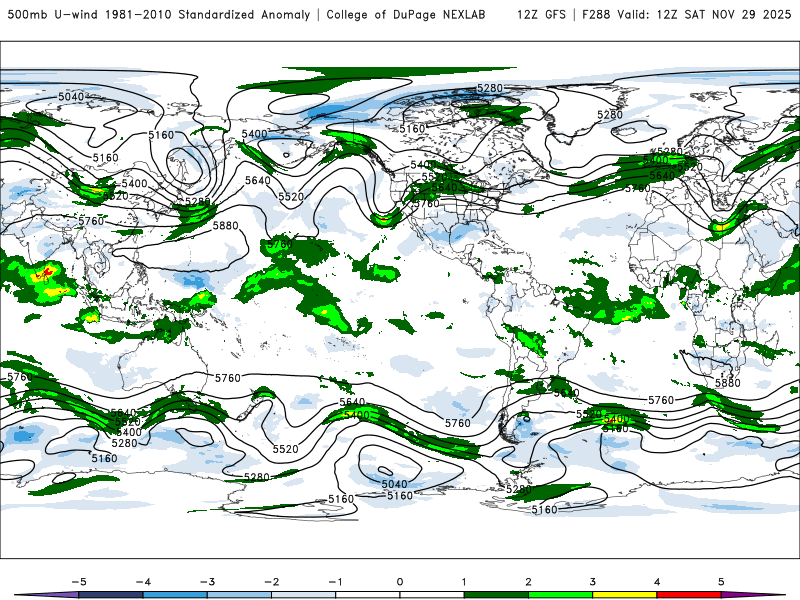Screen dimensions: 800x600
Task: Click the '5040' contour label near Antarctica
Action: tap(394, 483)
